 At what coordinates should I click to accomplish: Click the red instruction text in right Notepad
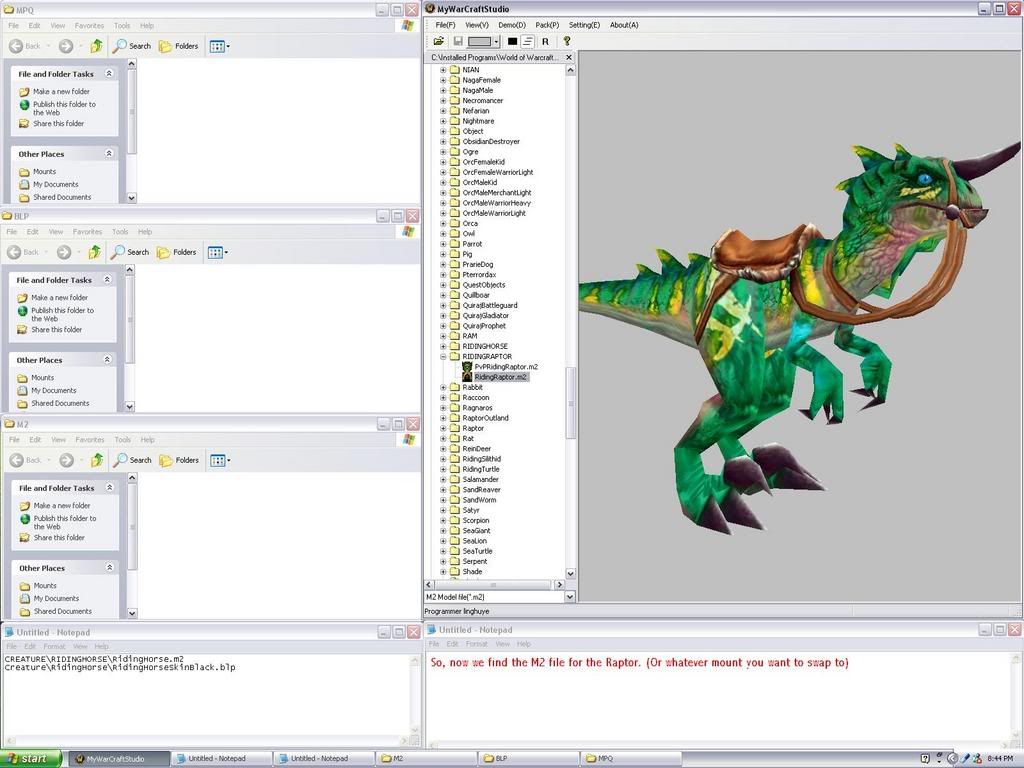click(x=639, y=662)
